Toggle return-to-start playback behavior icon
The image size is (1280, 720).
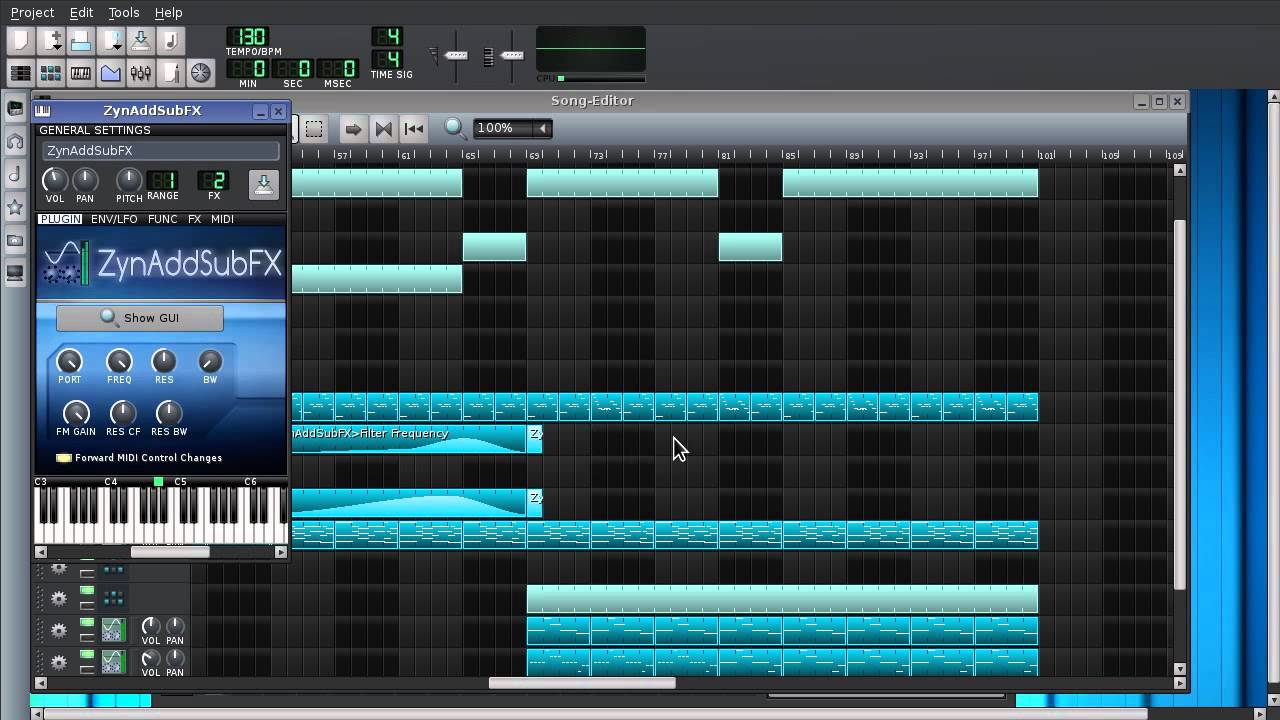414,128
